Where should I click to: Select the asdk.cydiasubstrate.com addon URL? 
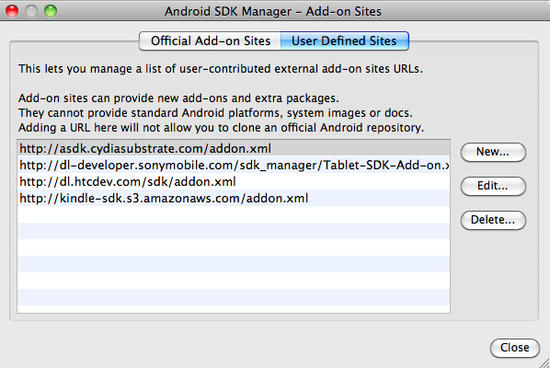[x=234, y=148]
